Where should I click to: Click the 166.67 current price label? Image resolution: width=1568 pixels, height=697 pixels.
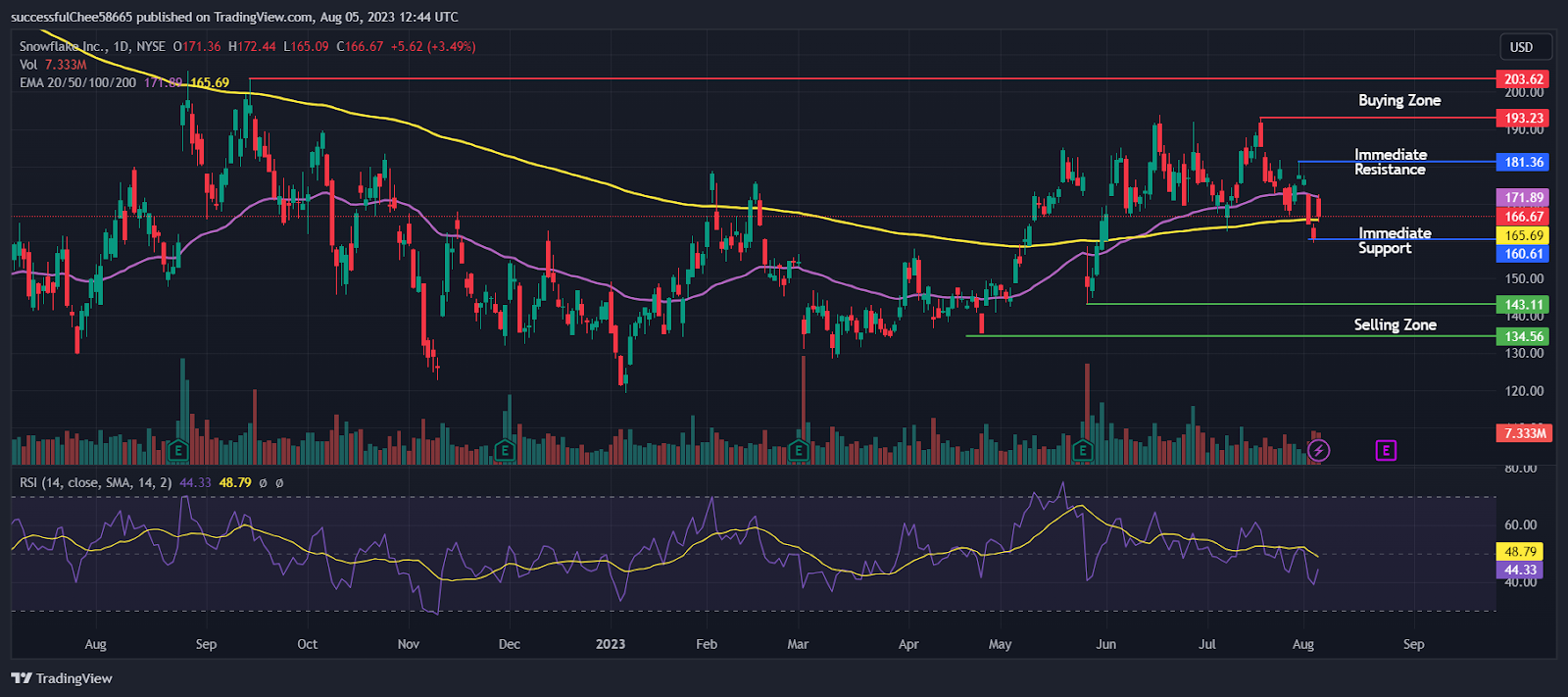coord(1524,217)
